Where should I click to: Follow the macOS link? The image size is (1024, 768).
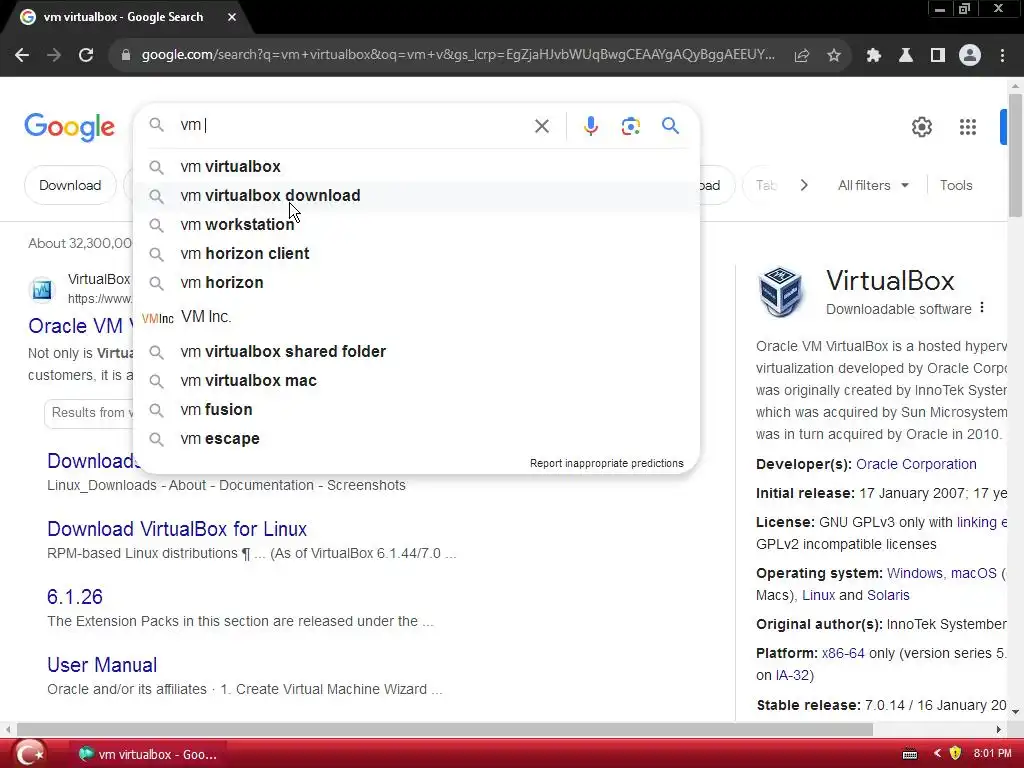[974, 573]
